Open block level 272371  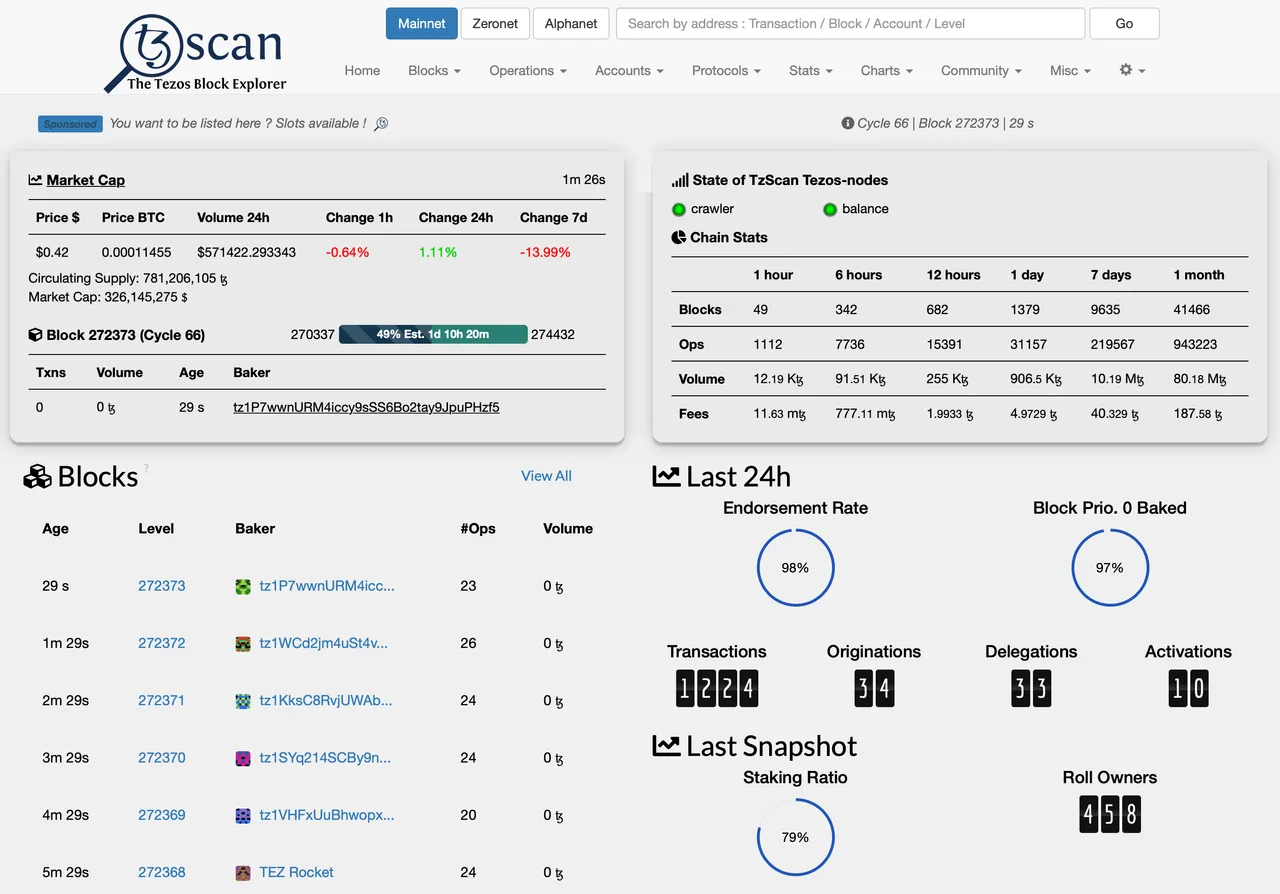161,700
